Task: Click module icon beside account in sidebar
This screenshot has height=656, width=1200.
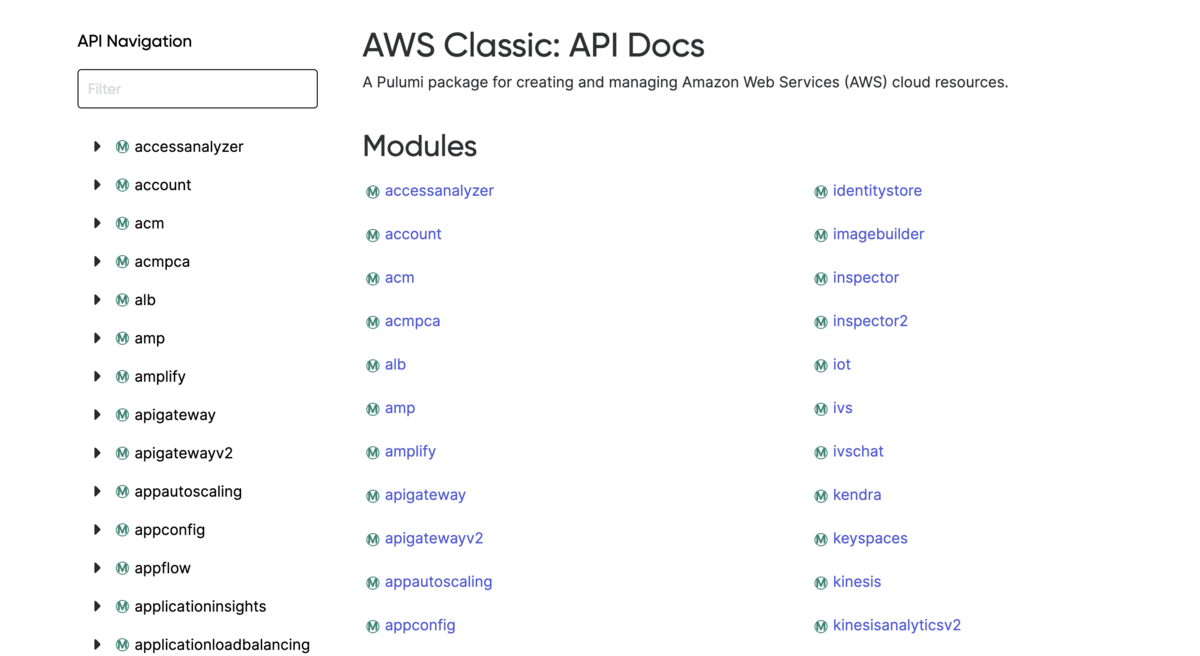Action: 122,185
